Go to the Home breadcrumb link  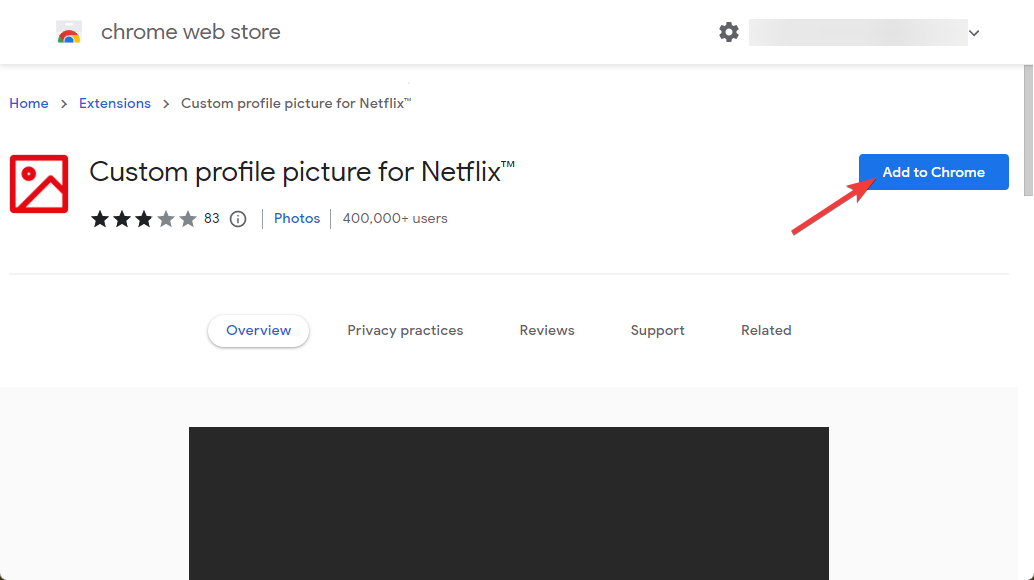coord(29,103)
